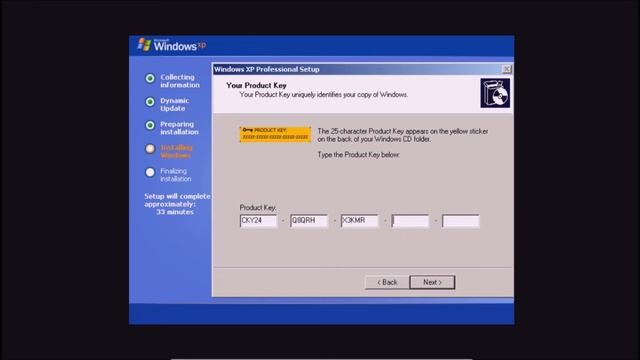The height and width of the screenshot is (360, 640).
Task: Click the '33 minutes' setup time estimate
Action: [x=175, y=212]
